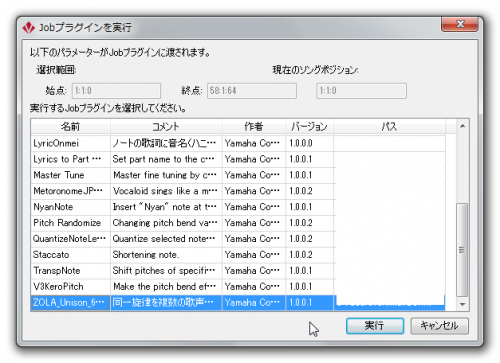This screenshot has width=500, height=363.
Task: Click the Japanese comment in ZOLA_Unison row
Action: [163, 303]
